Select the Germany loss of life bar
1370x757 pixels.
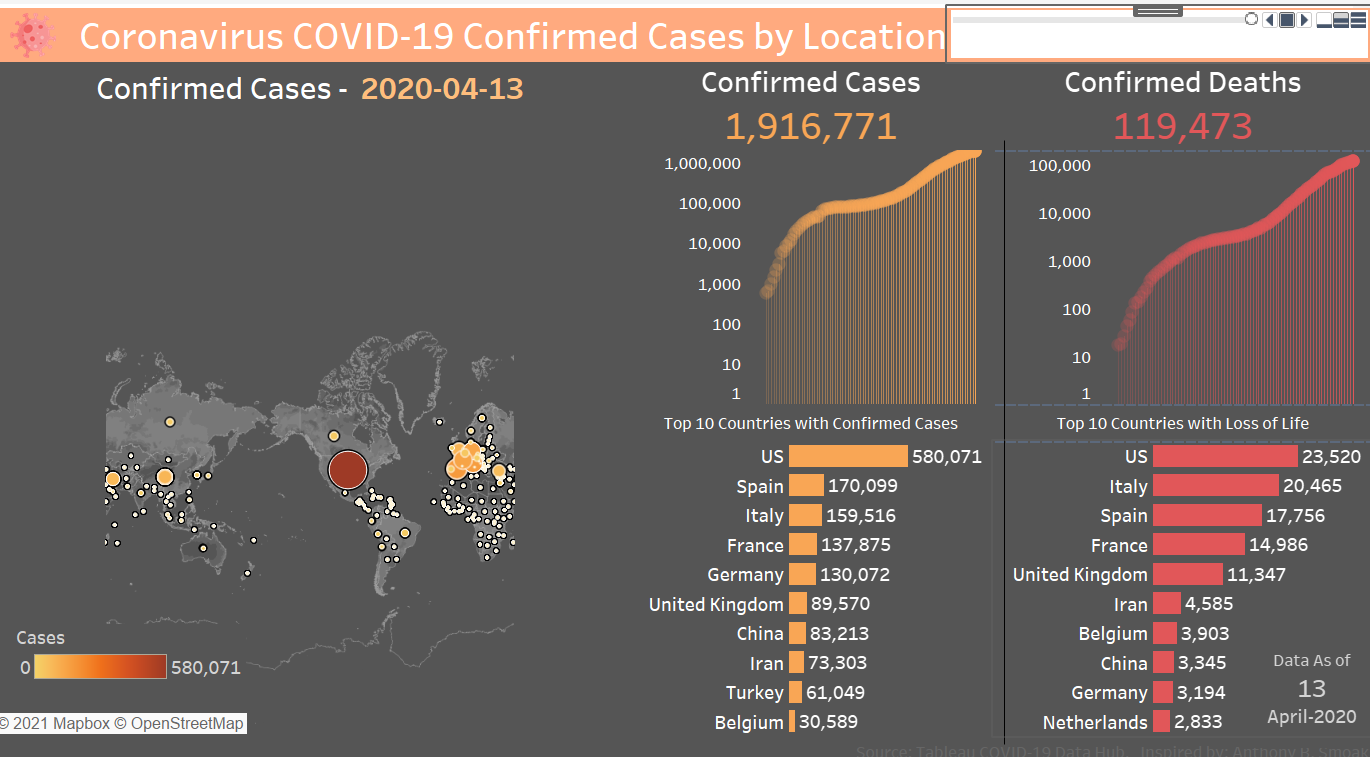1163,692
